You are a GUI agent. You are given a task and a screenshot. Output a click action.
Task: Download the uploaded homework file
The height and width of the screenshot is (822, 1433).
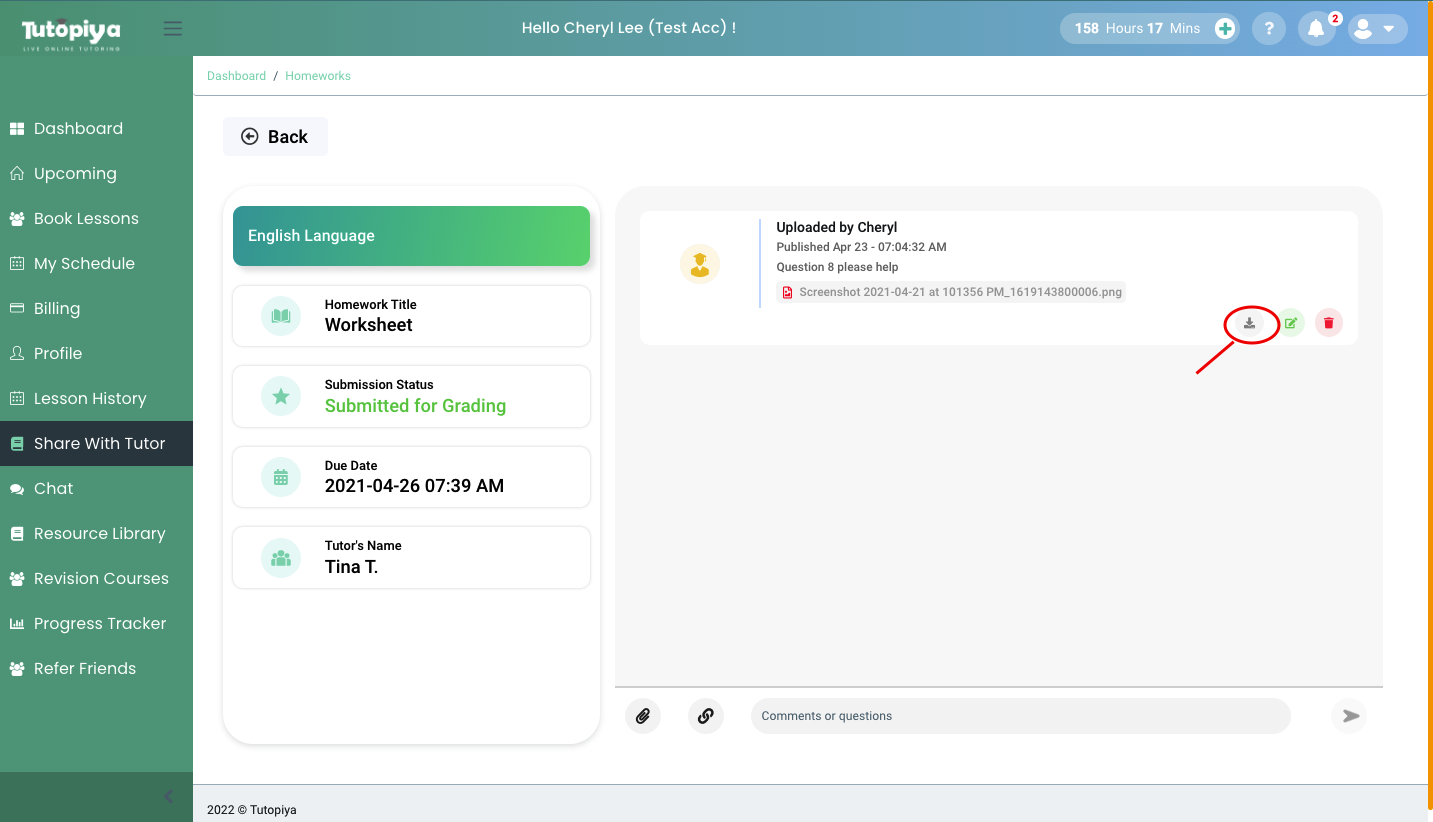[1249, 323]
